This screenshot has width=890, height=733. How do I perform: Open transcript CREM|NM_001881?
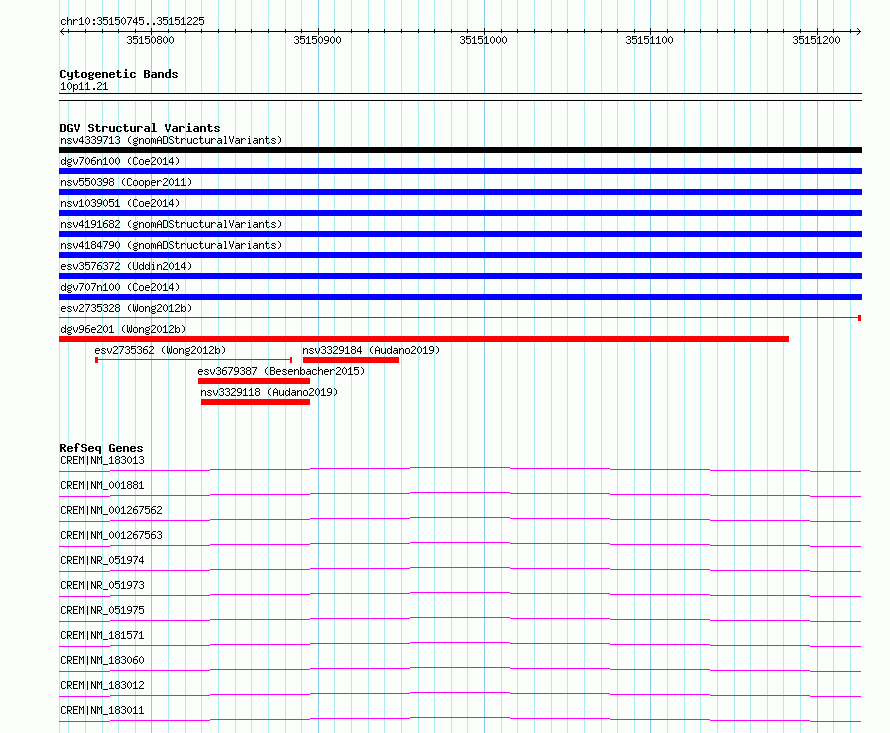point(102,485)
